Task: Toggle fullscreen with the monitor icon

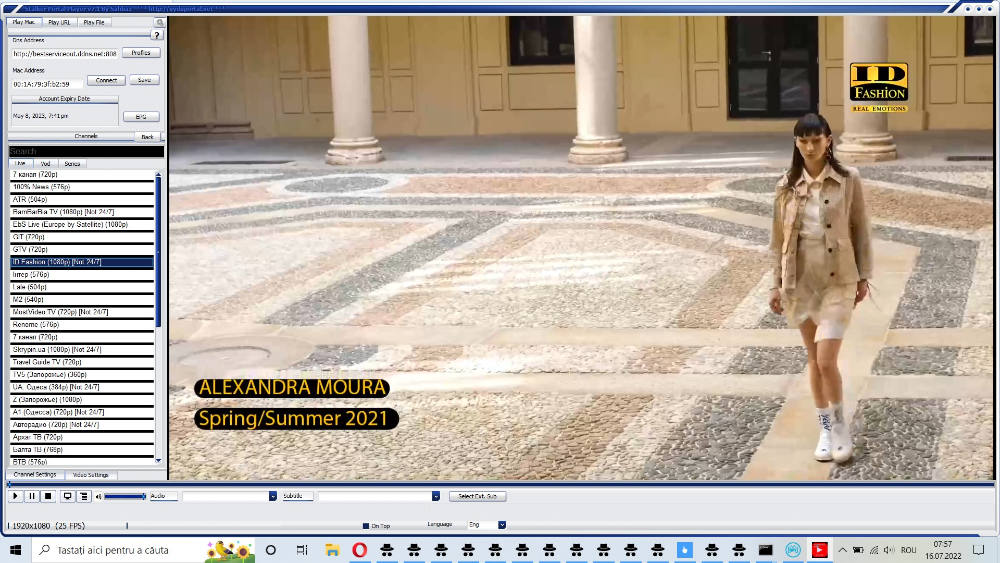Action: click(x=67, y=496)
